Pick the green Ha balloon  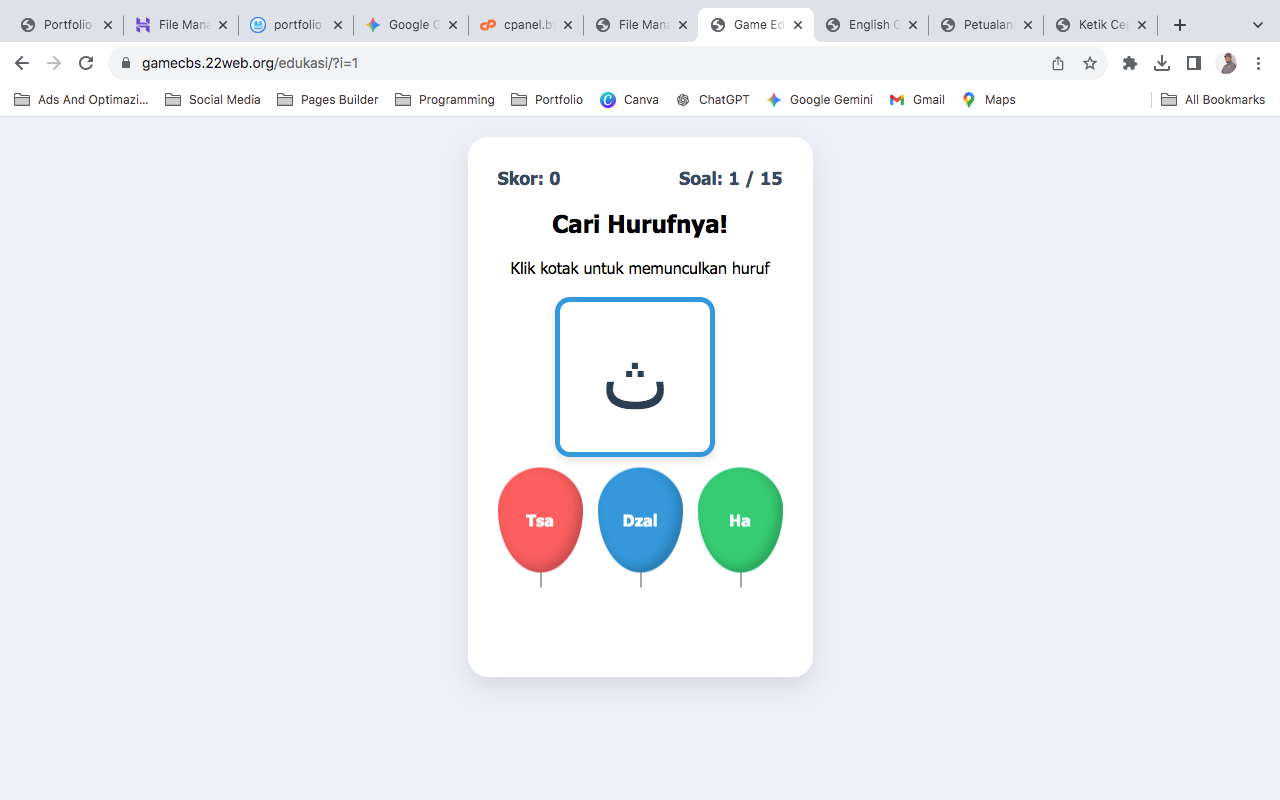[740, 519]
